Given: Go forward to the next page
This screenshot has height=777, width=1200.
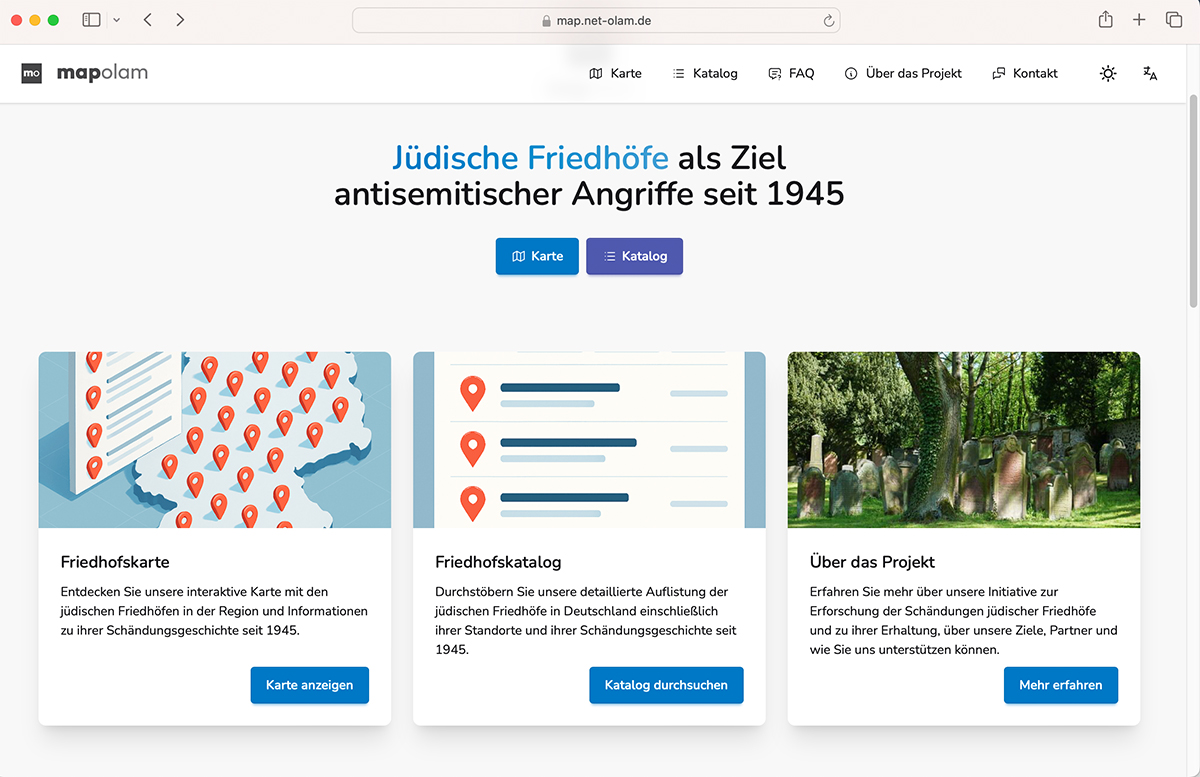Looking at the screenshot, I should [x=180, y=20].
